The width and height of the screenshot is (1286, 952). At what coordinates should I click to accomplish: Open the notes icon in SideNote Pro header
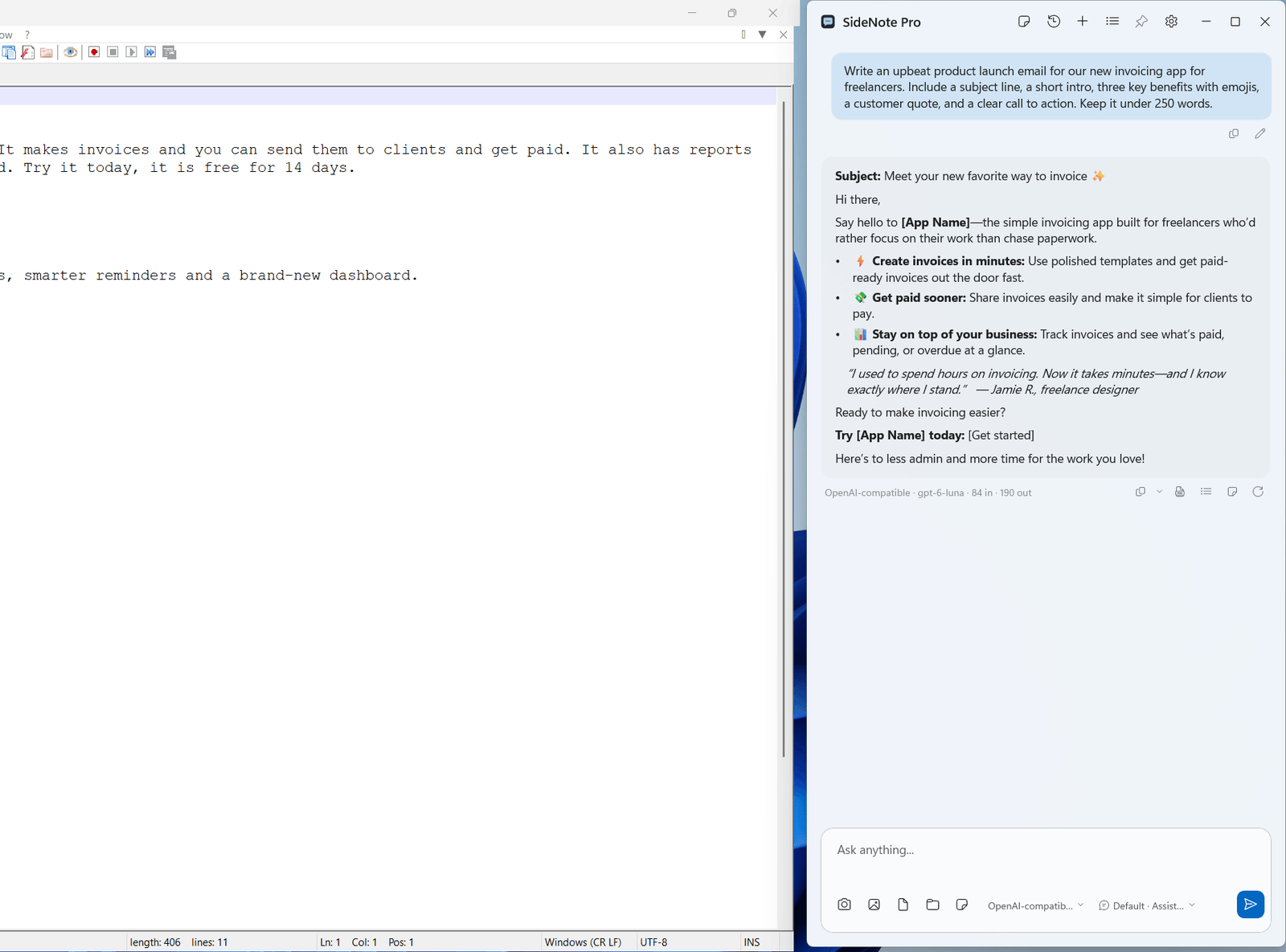[1024, 22]
